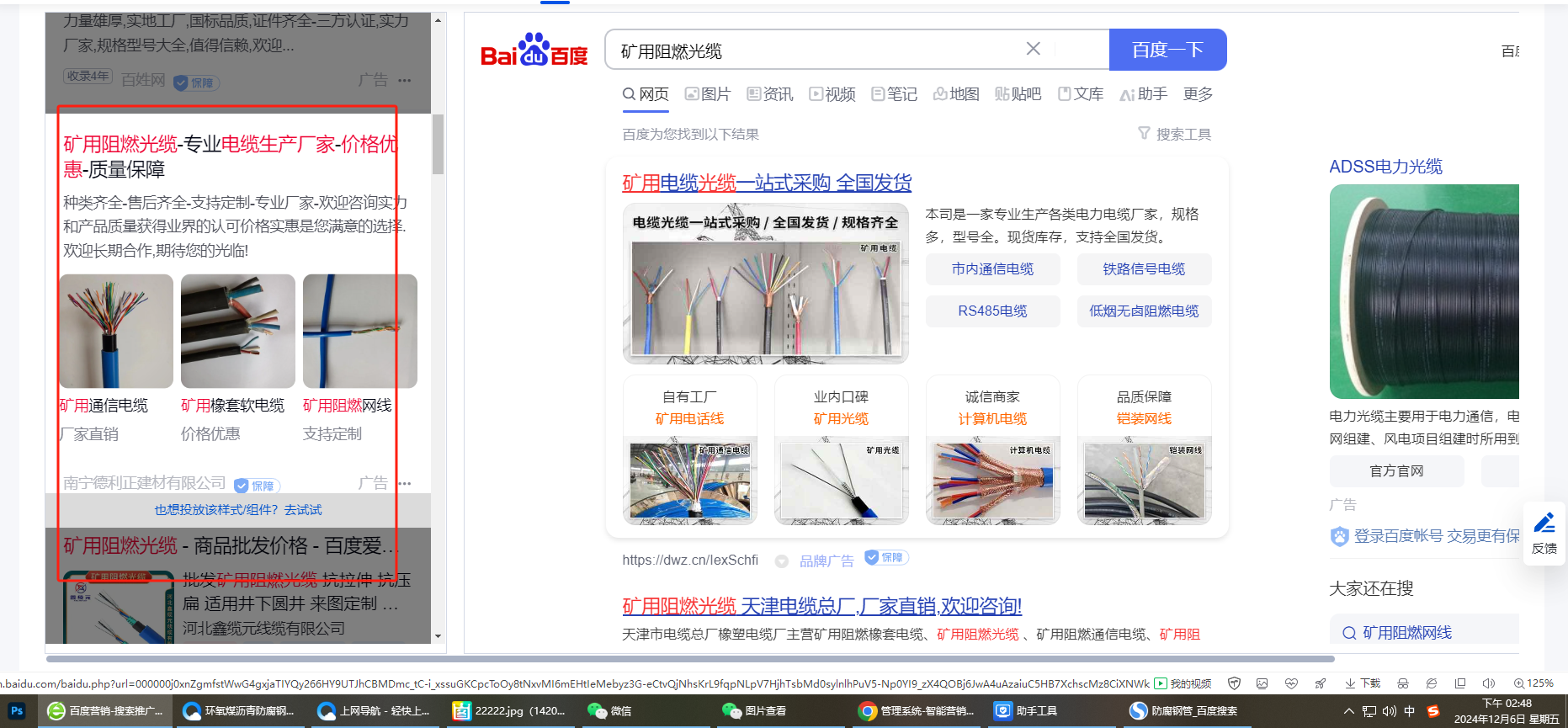
Task: Open 我的视频 in the browser status bar
Action: [x=1183, y=683]
